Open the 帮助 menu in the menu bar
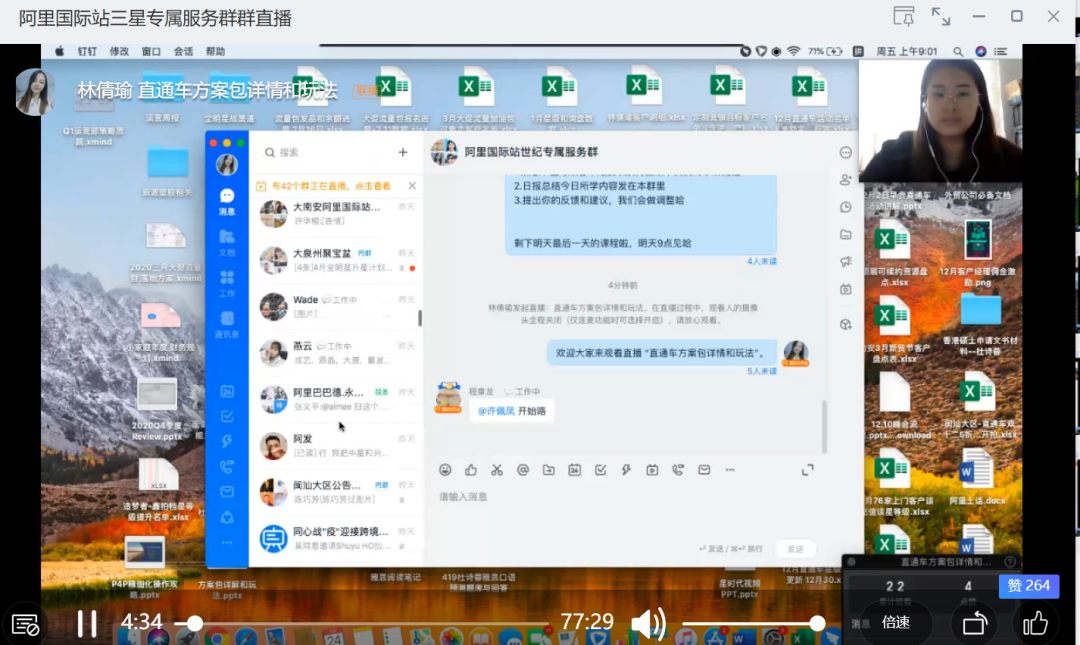 [x=215, y=51]
